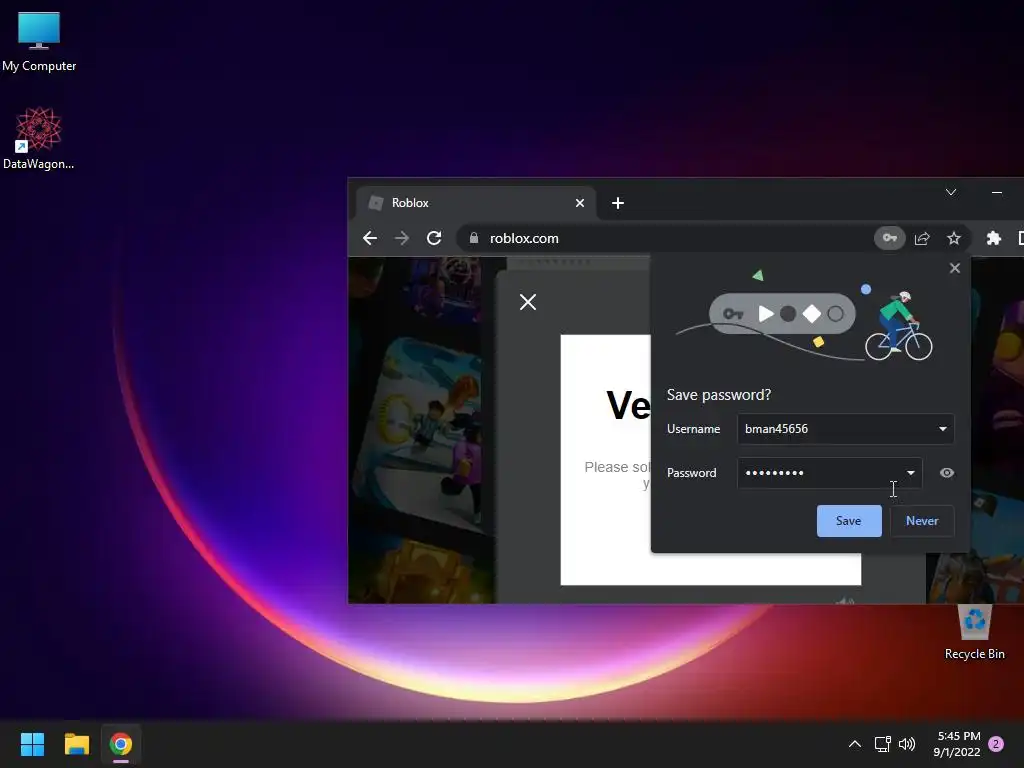Expand the Password dropdown arrow

tap(910, 473)
